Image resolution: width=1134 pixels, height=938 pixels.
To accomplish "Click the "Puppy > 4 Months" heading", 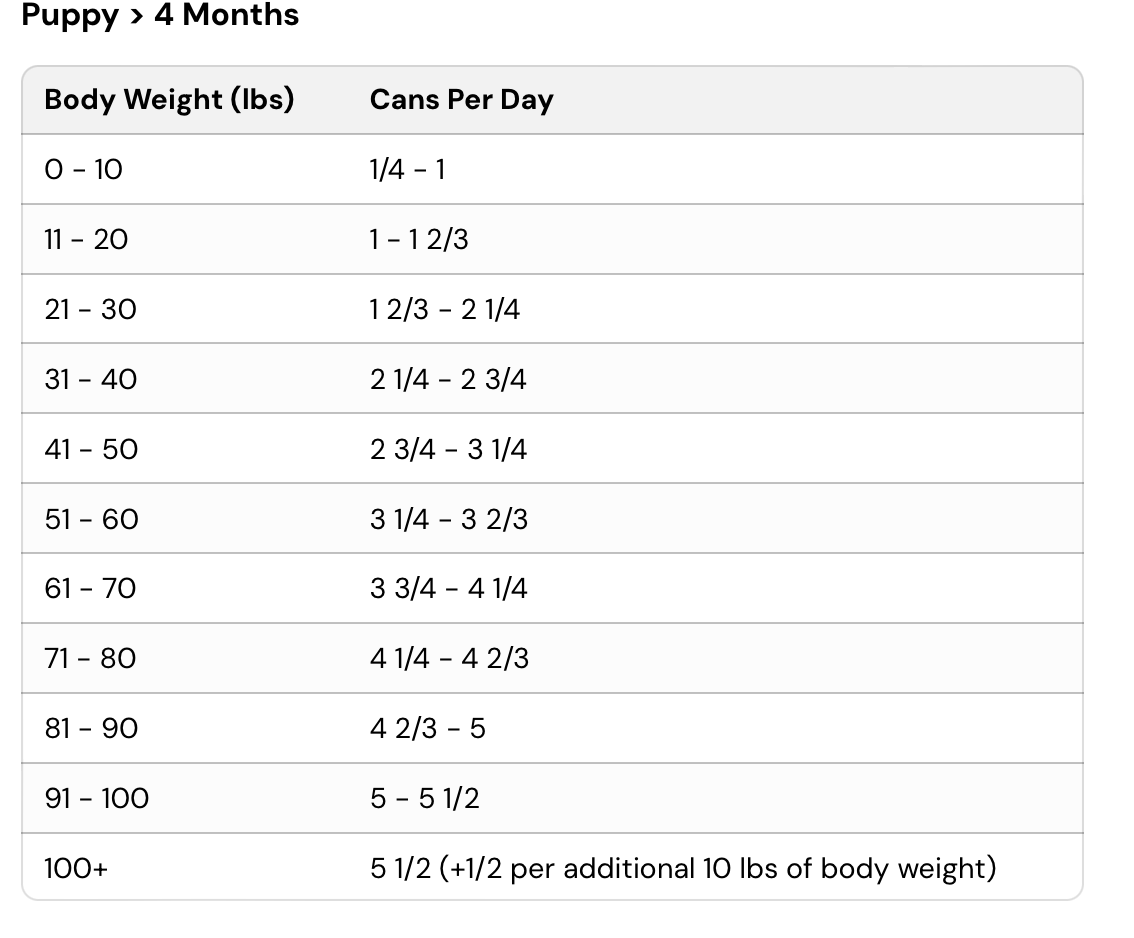I will tap(160, 16).
